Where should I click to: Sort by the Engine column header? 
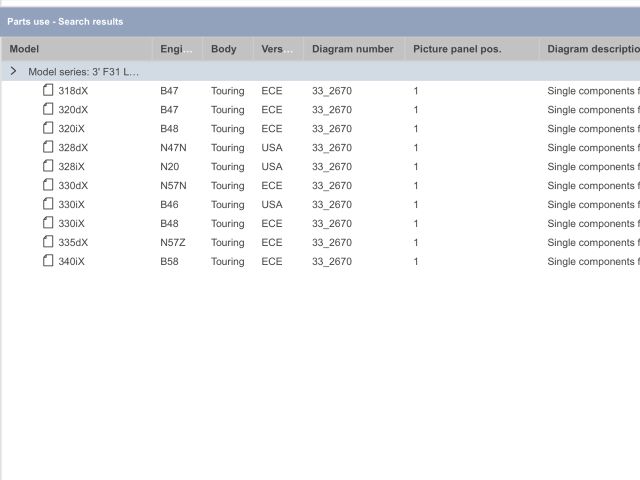point(176,49)
